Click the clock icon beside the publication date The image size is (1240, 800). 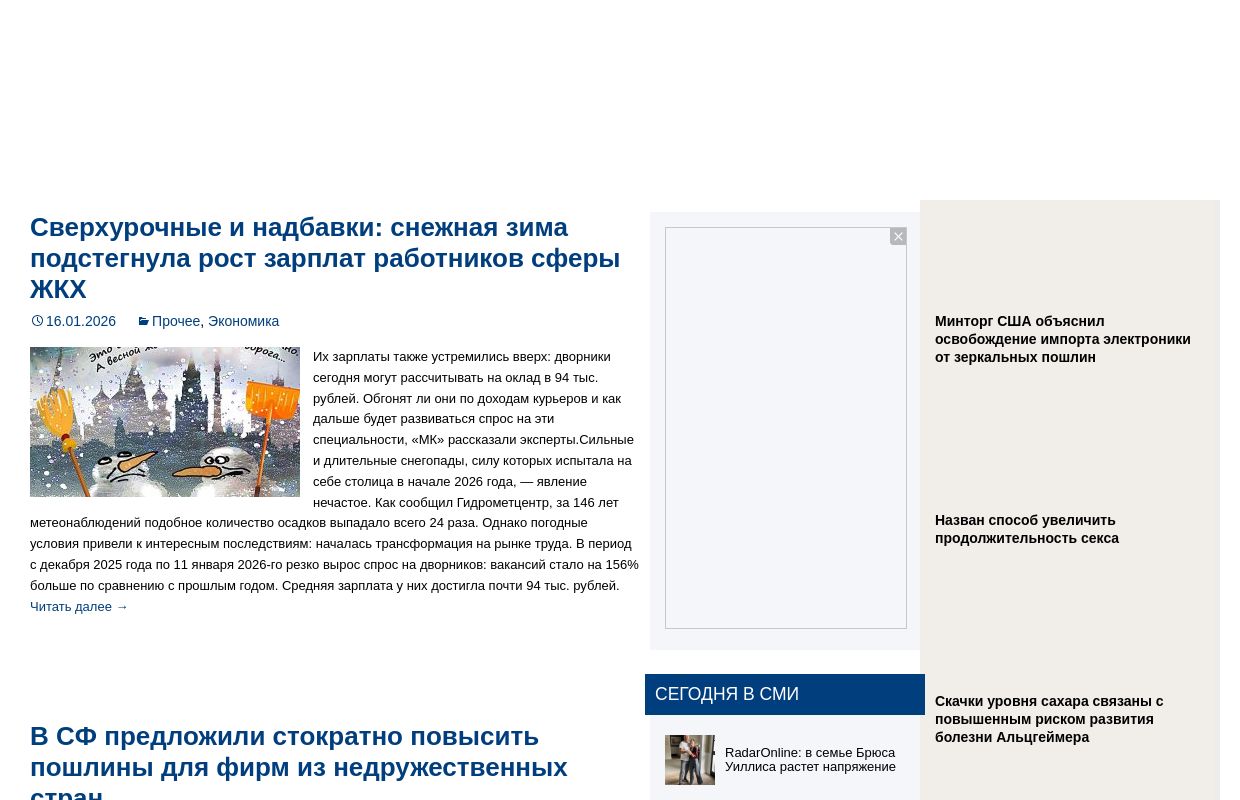pos(38,320)
